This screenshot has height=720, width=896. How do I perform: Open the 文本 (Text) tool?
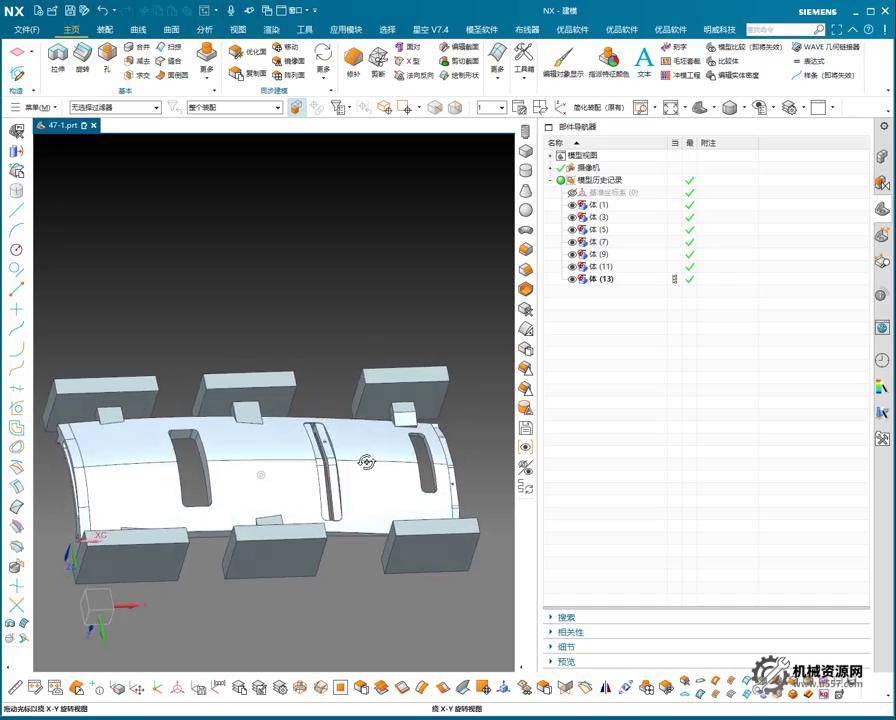pos(644,59)
